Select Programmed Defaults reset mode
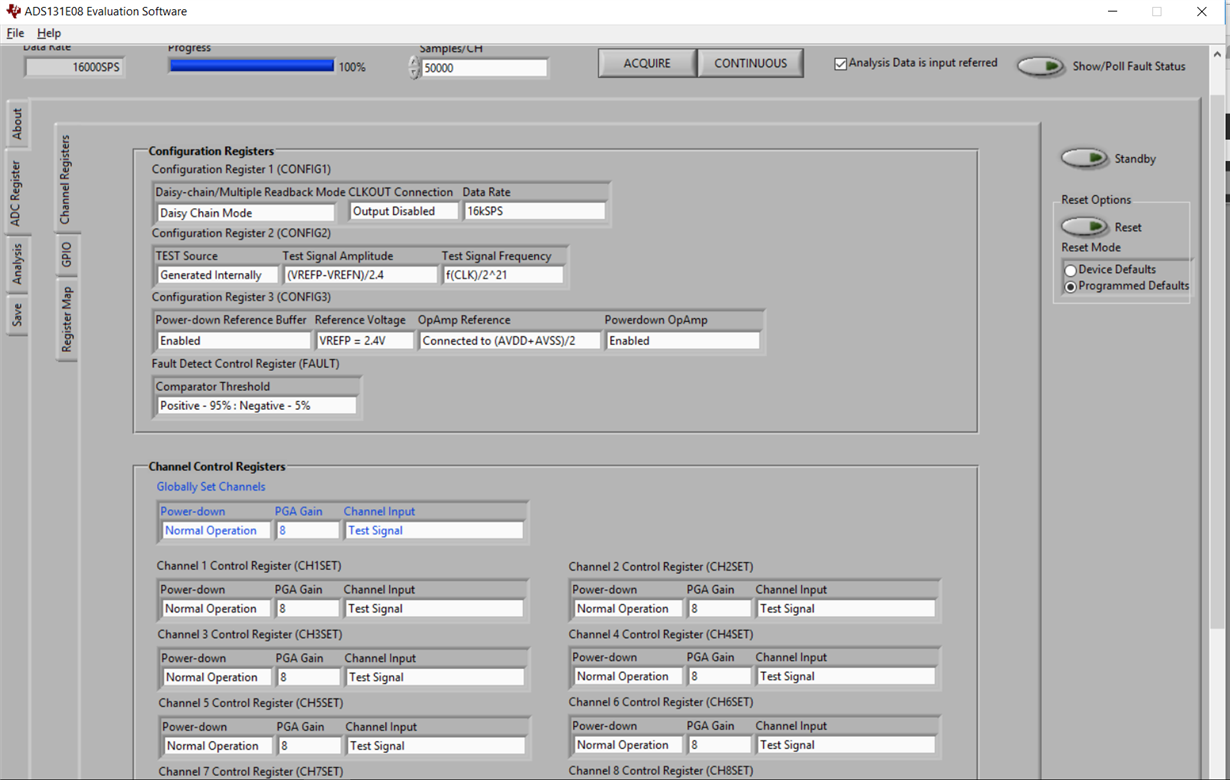This screenshot has width=1230, height=780. tap(1070, 286)
